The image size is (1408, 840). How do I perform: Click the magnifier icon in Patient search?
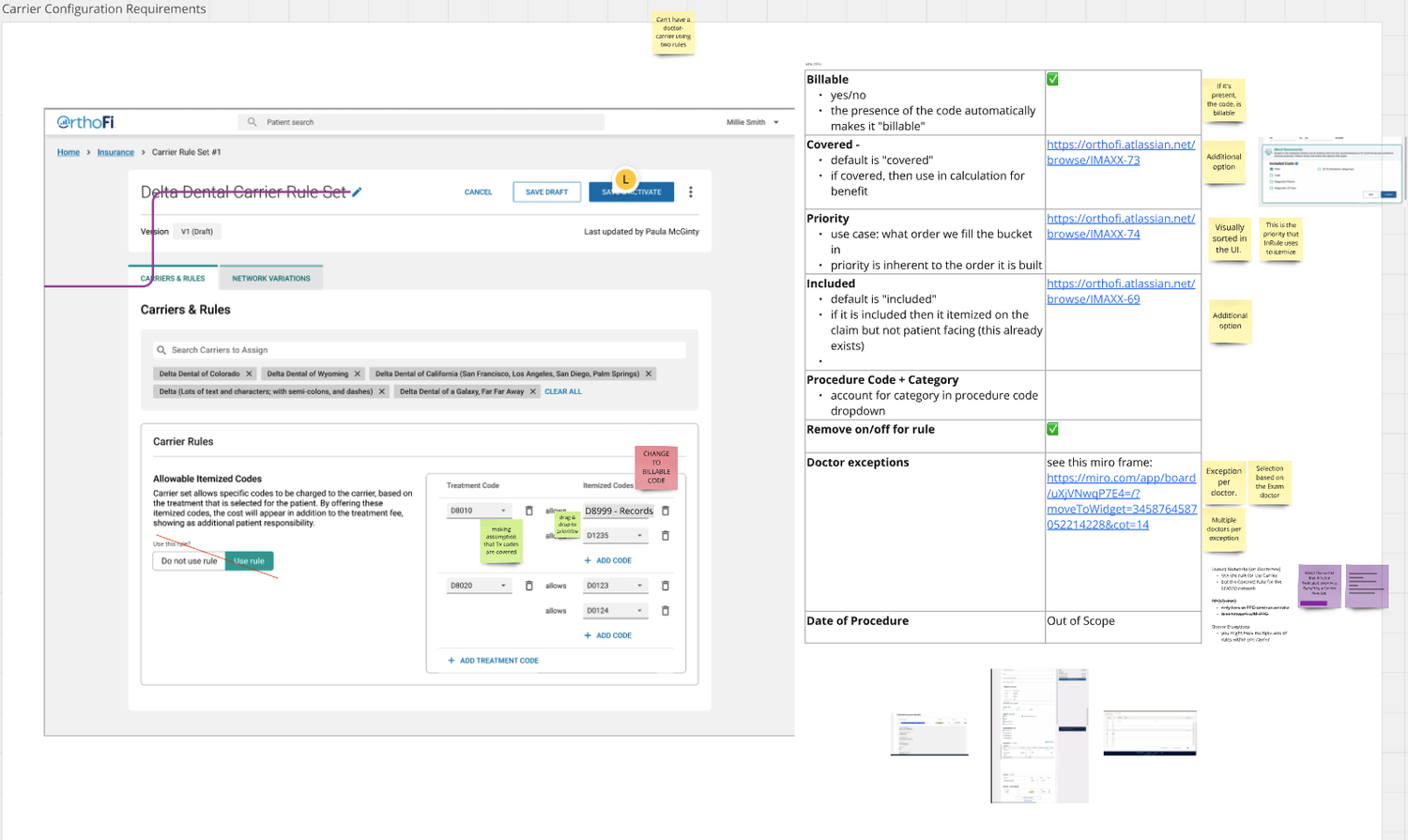pyautogui.click(x=252, y=122)
